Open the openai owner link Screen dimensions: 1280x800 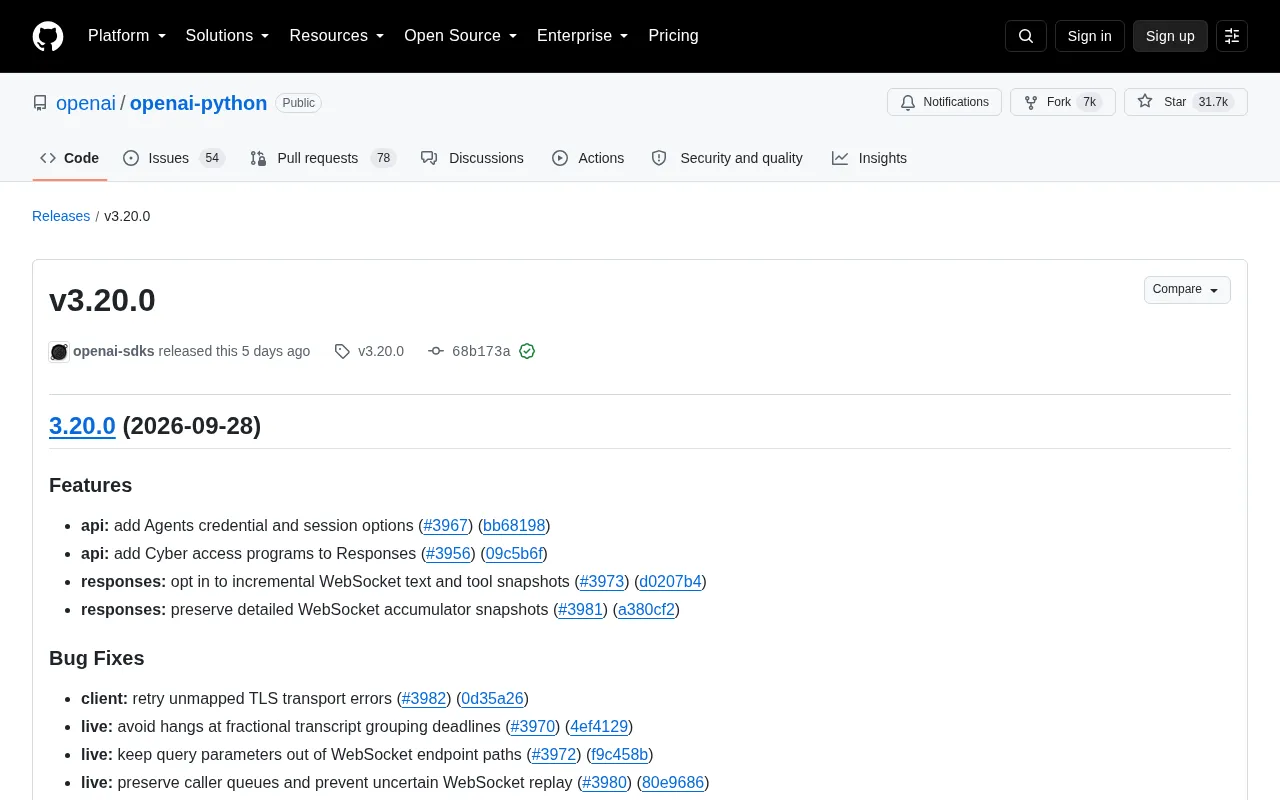(x=86, y=103)
